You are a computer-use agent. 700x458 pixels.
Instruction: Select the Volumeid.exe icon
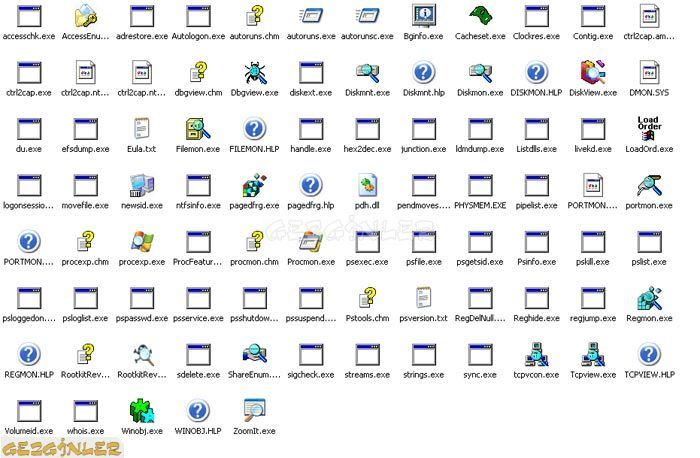pyautogui.click(x=29, y=411)
